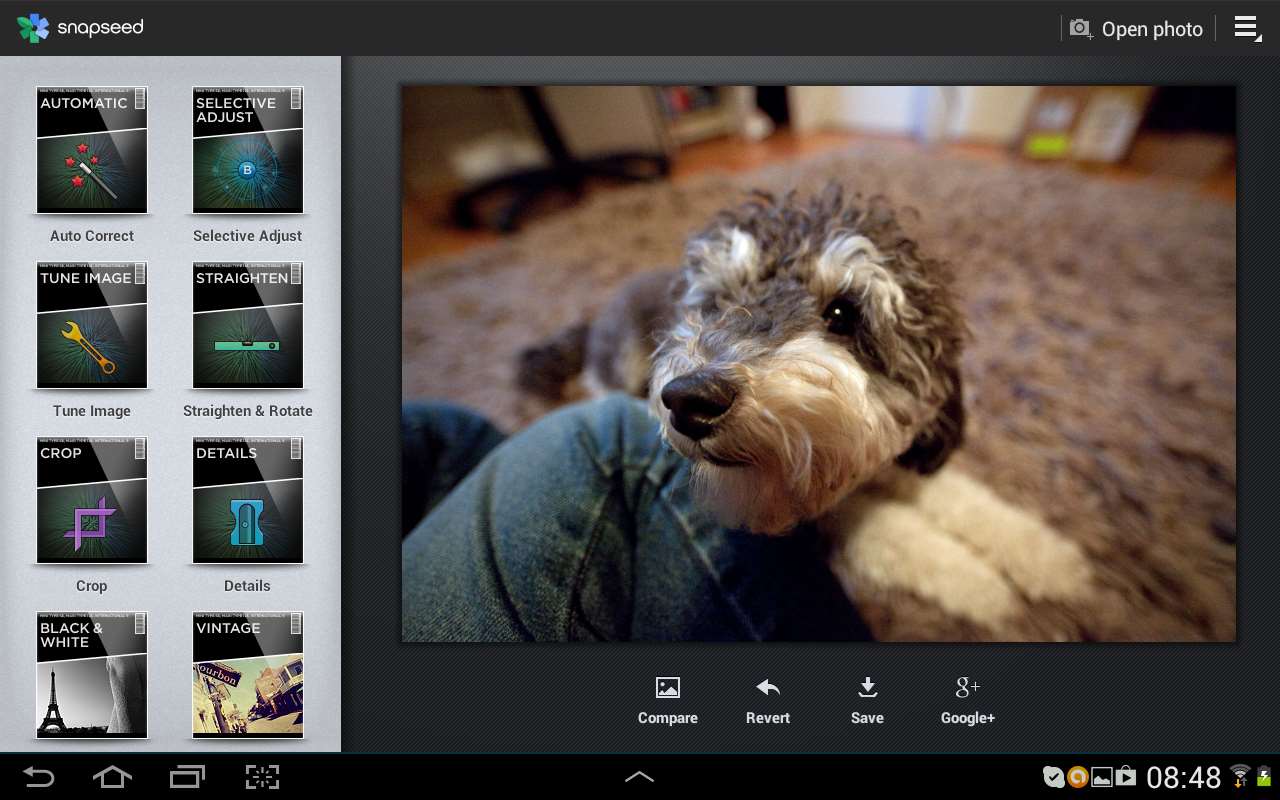This screenshot has height=800, width=1280.
Task: Open a new photo
Action: tap(1136, 28)
